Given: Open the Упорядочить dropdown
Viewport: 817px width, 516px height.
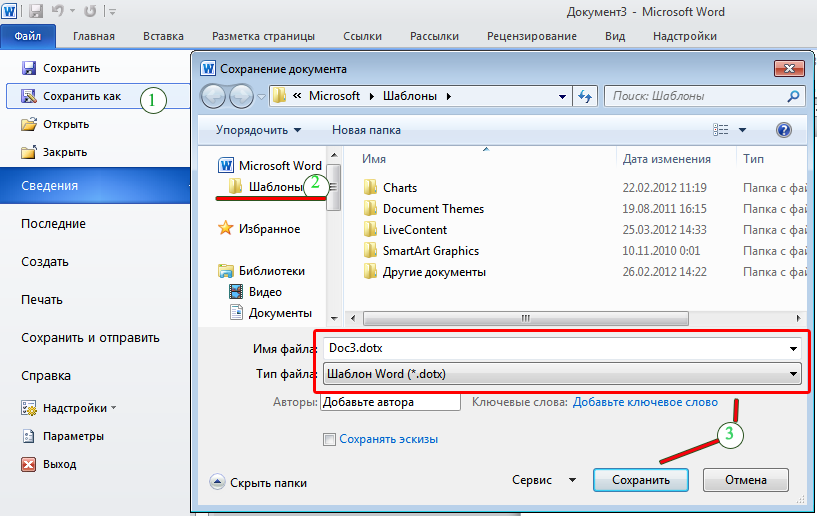Looking at the screenshot, I should [258, 130].
